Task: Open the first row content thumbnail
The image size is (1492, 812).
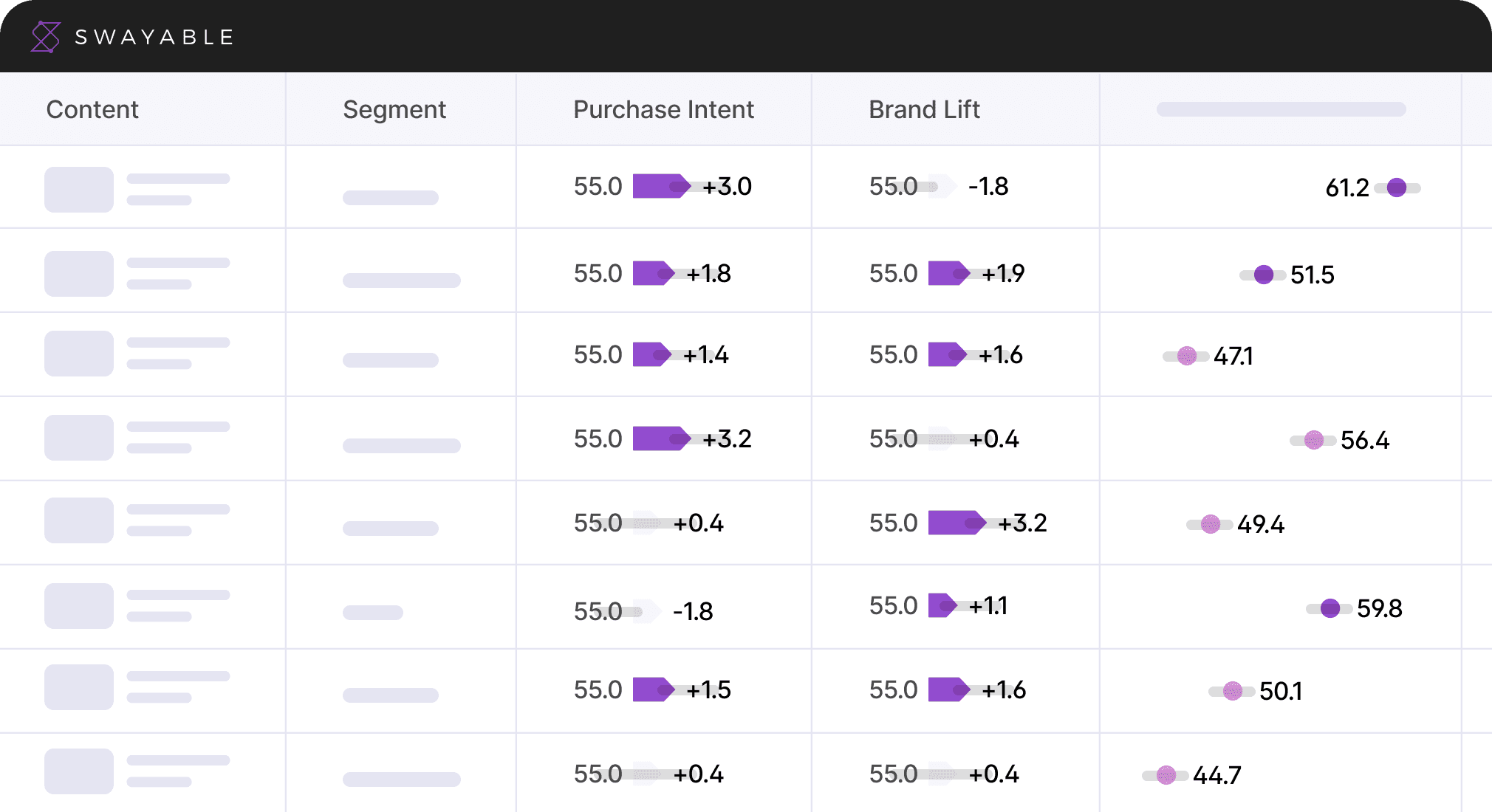Action: [x=79, y=190]
